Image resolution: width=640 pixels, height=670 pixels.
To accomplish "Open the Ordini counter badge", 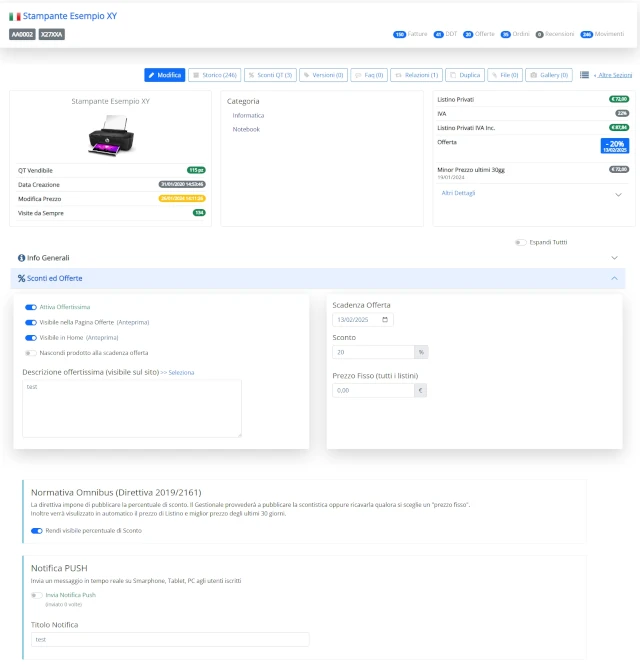I will pos(506,34).
